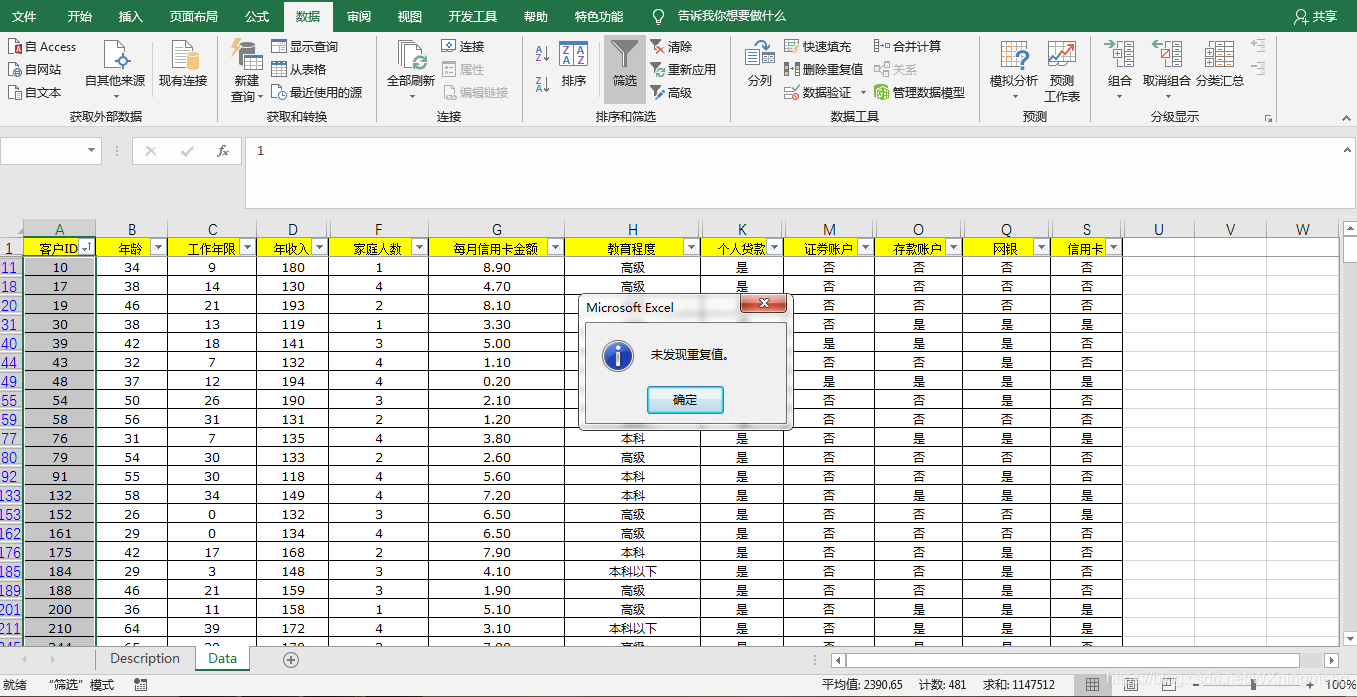This screenshot has height=697, width=1357.
Task: Import data from website (自网站)
Action: [x=36, y=70]
